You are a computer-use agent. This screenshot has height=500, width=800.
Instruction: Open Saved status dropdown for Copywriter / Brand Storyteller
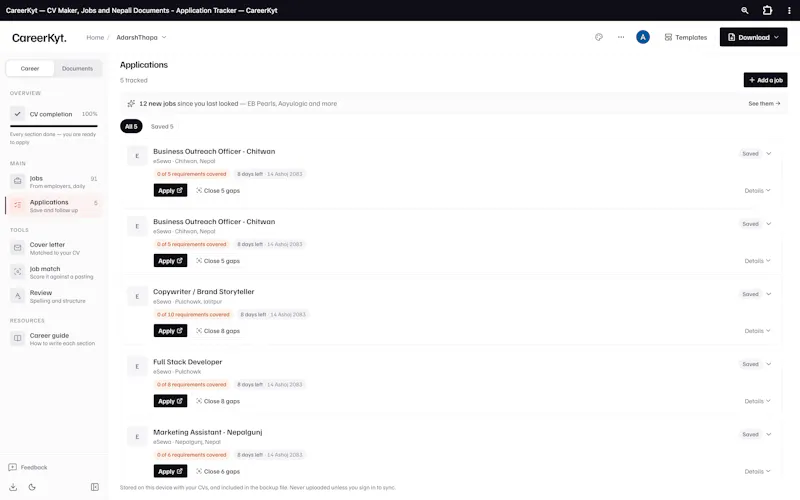(x=756, y=294)
